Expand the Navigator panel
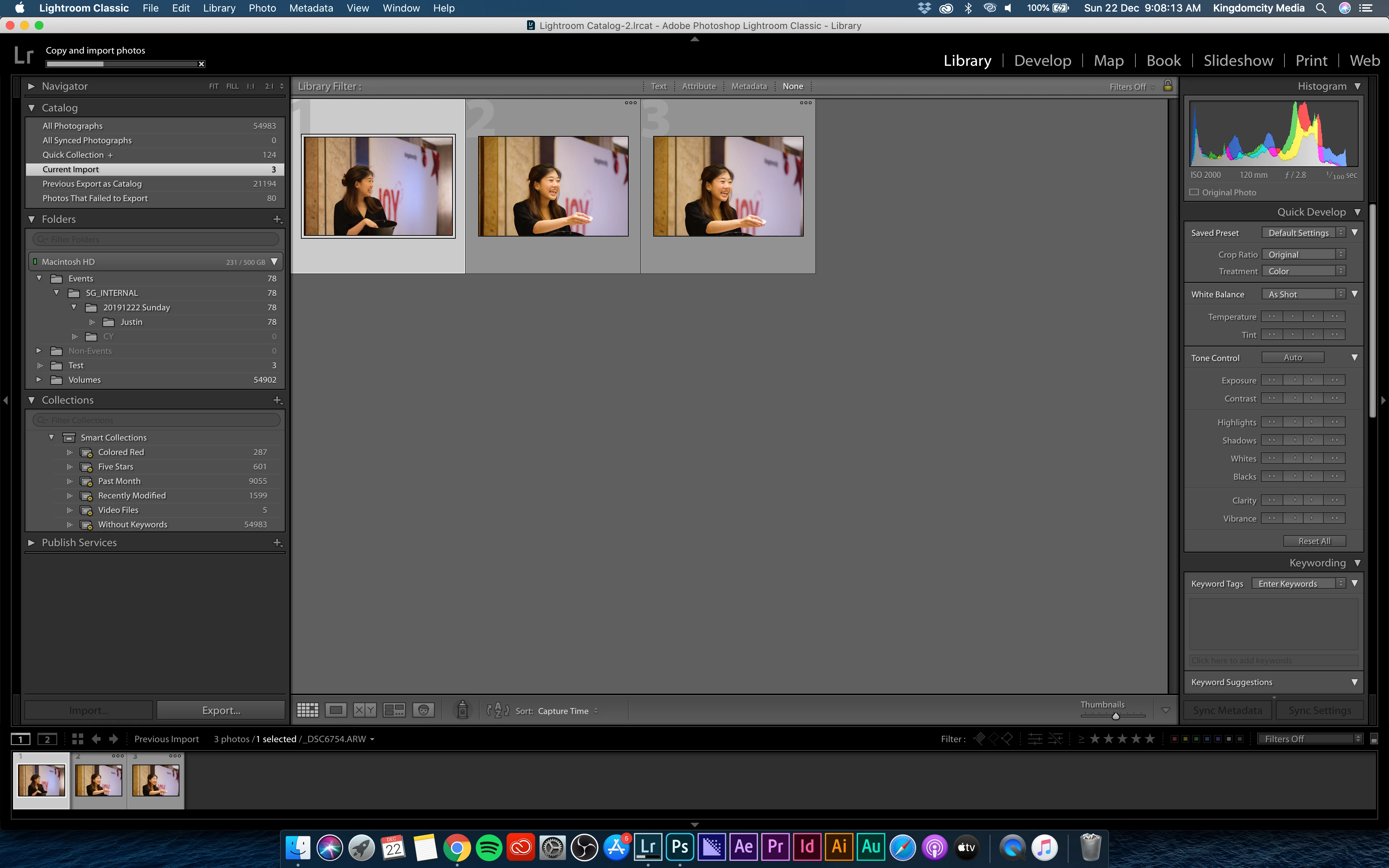1389x868 pixels. 31,86
